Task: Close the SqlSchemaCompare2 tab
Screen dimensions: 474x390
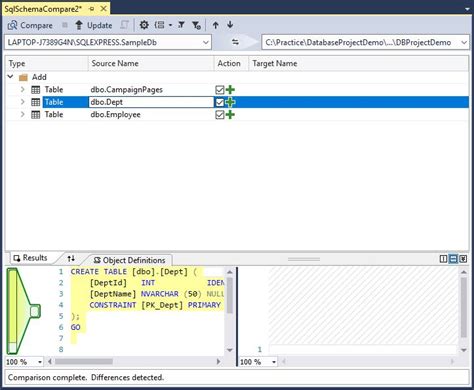Action: point(104,9)
